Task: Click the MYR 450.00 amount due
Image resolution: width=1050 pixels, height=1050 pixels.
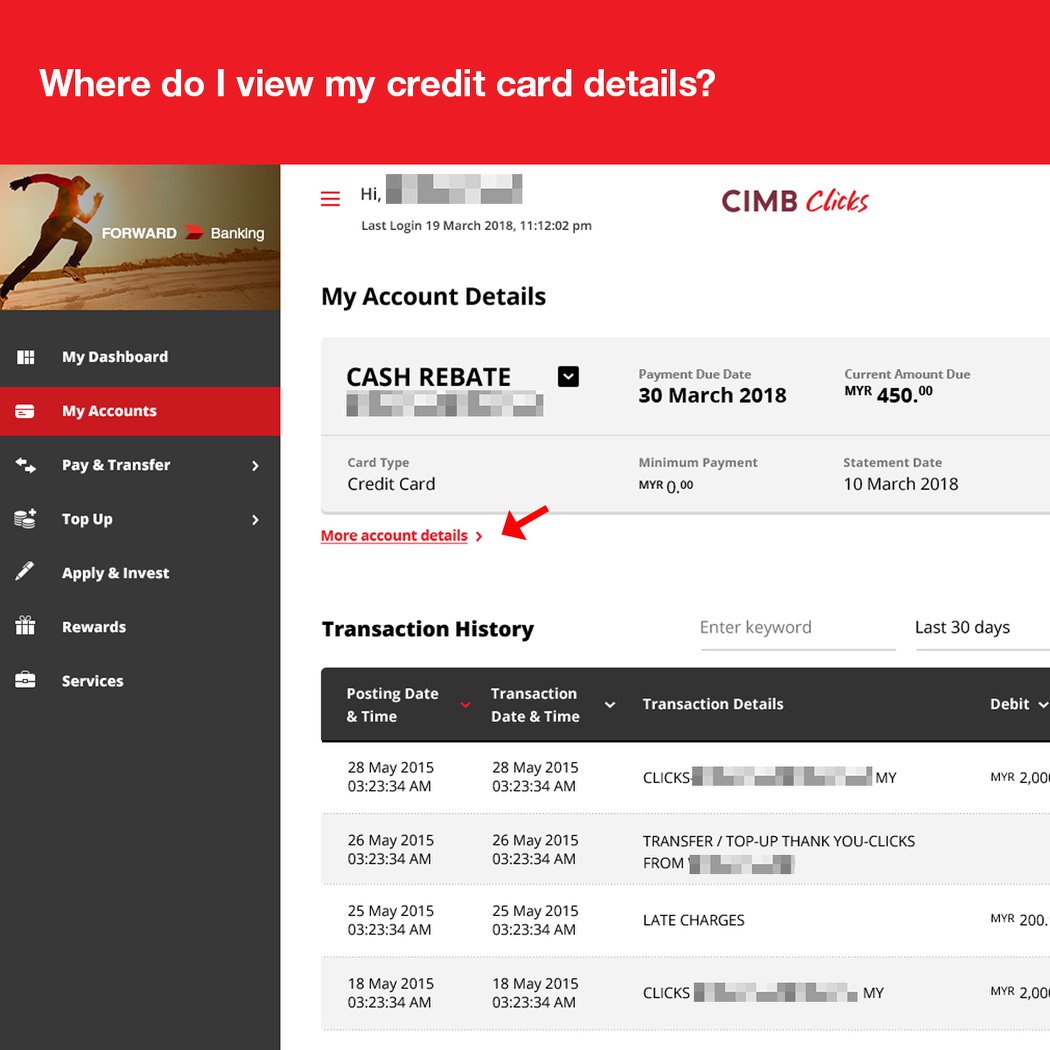Action: 889,394
